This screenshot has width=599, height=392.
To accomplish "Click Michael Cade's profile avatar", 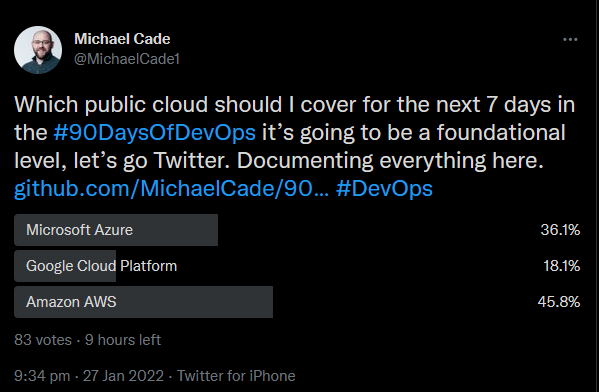I will [x=38, y=50].
